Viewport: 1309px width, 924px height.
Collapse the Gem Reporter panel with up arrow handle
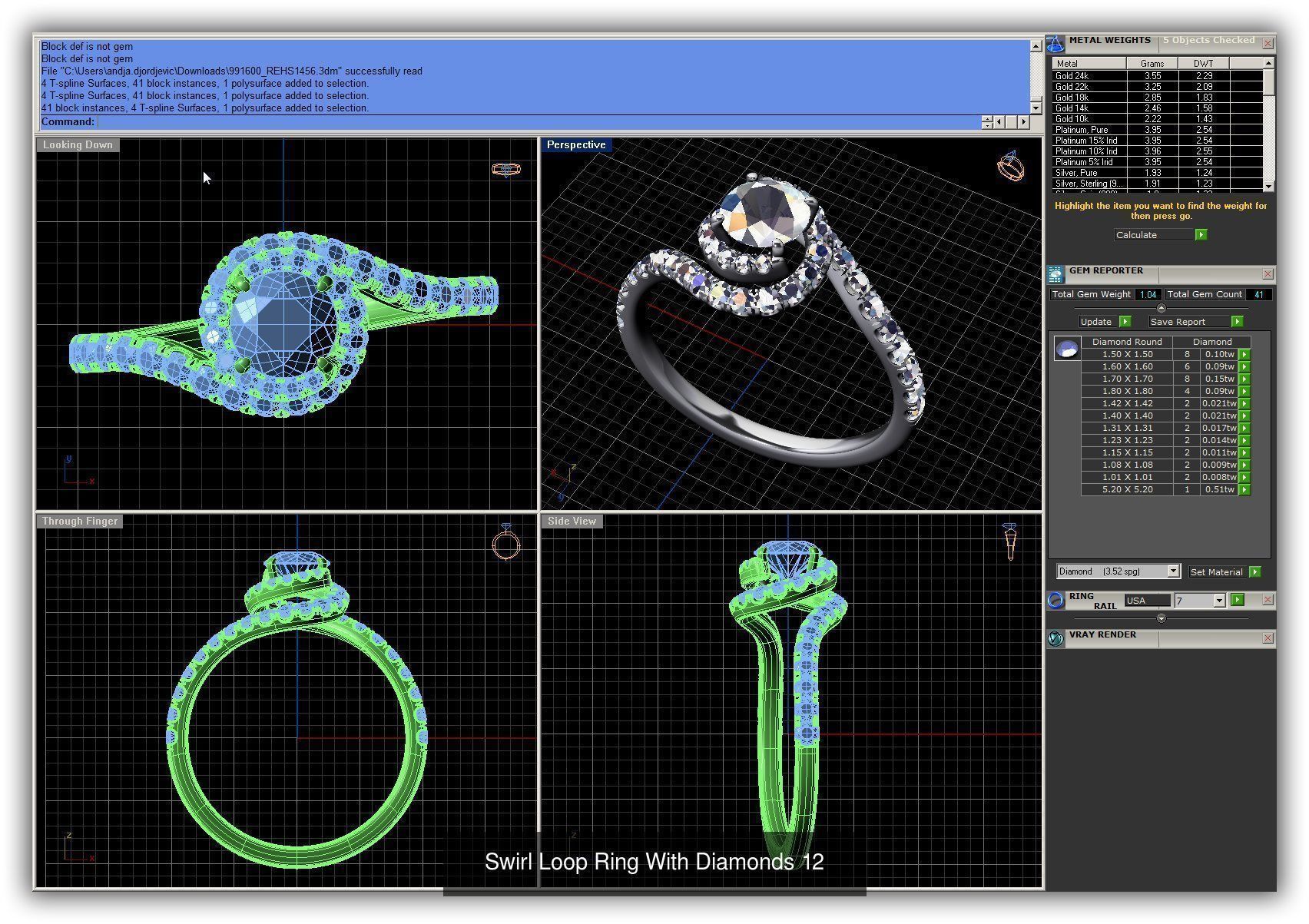1161,308
